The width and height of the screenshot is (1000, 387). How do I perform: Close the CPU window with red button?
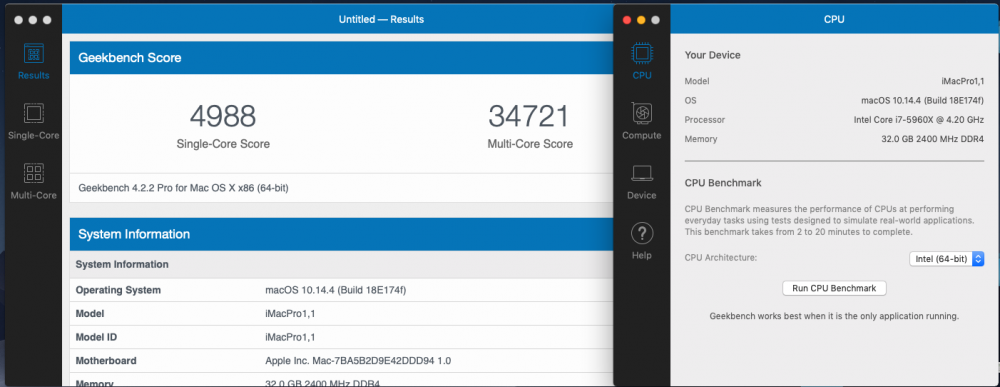click(x=626, y=20)
